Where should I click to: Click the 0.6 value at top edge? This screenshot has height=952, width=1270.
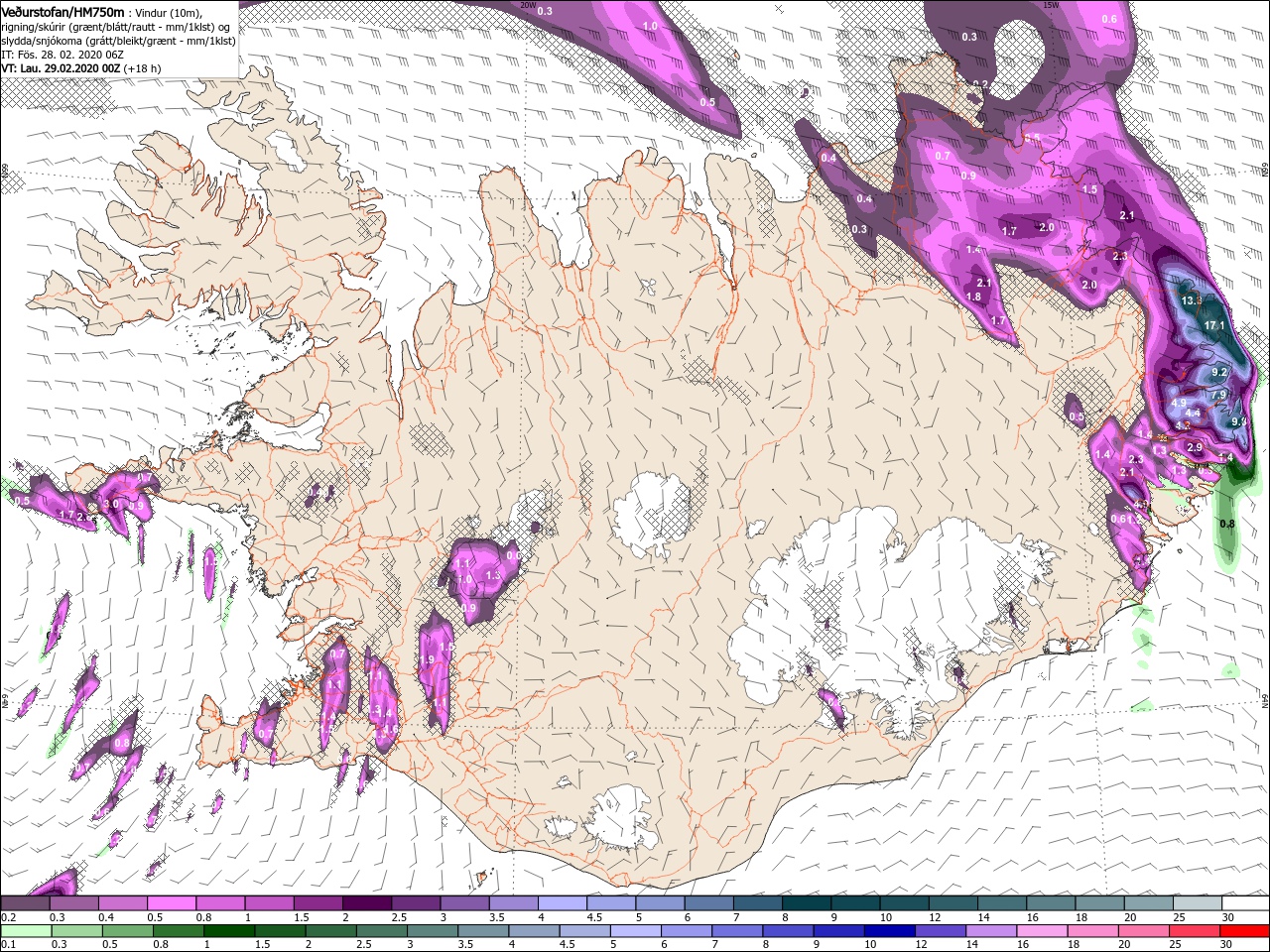pyautogui.click(x=1109, y=20)
